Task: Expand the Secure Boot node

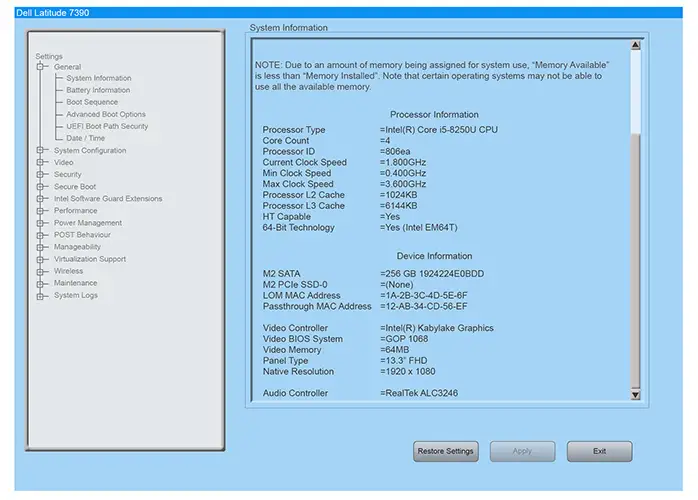Action: coord(40,187)
